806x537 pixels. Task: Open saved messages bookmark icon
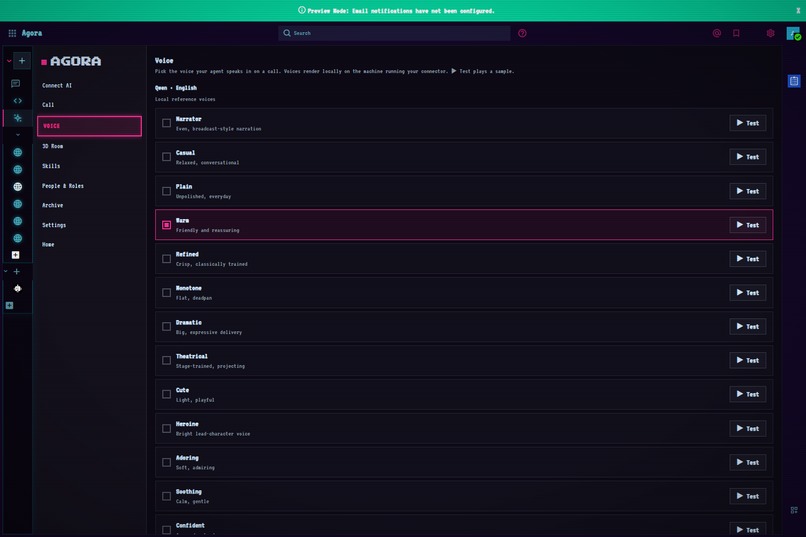point(736,33)
